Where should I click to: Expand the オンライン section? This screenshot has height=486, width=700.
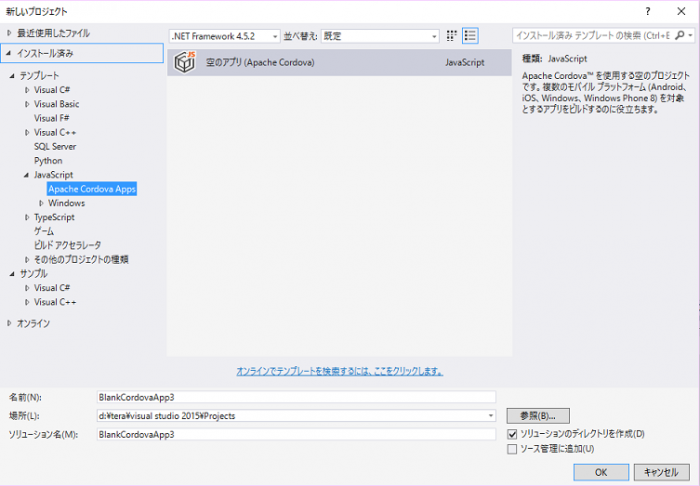pyautogui.click(x=9, y=323)
